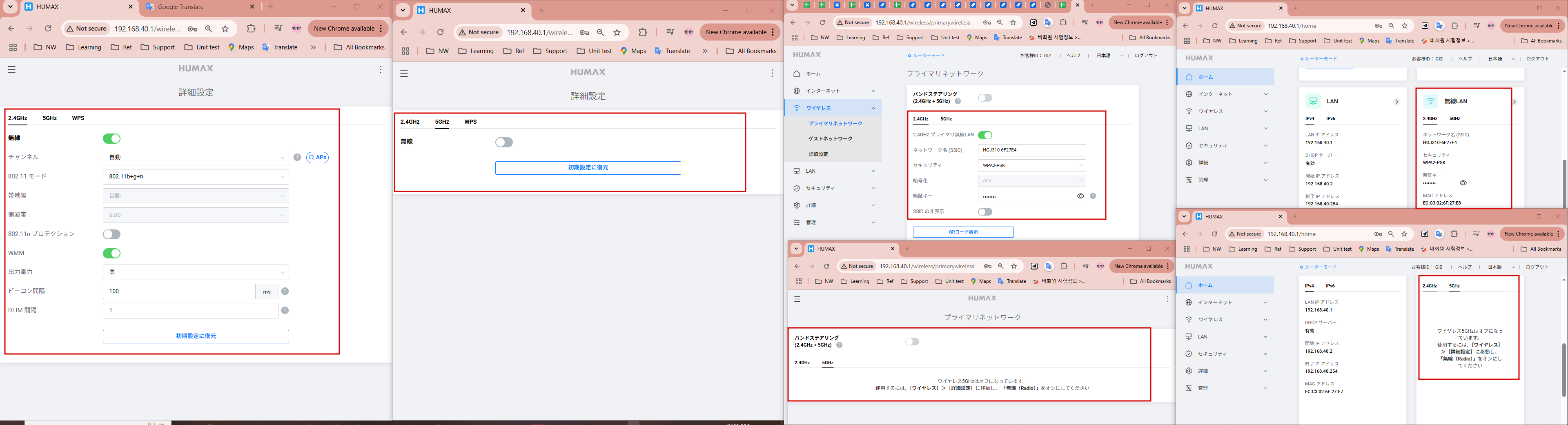Click ログアウト in the many-tab window
The height and width of the screenshot is (425, 1568).
tap(1145, 56)
